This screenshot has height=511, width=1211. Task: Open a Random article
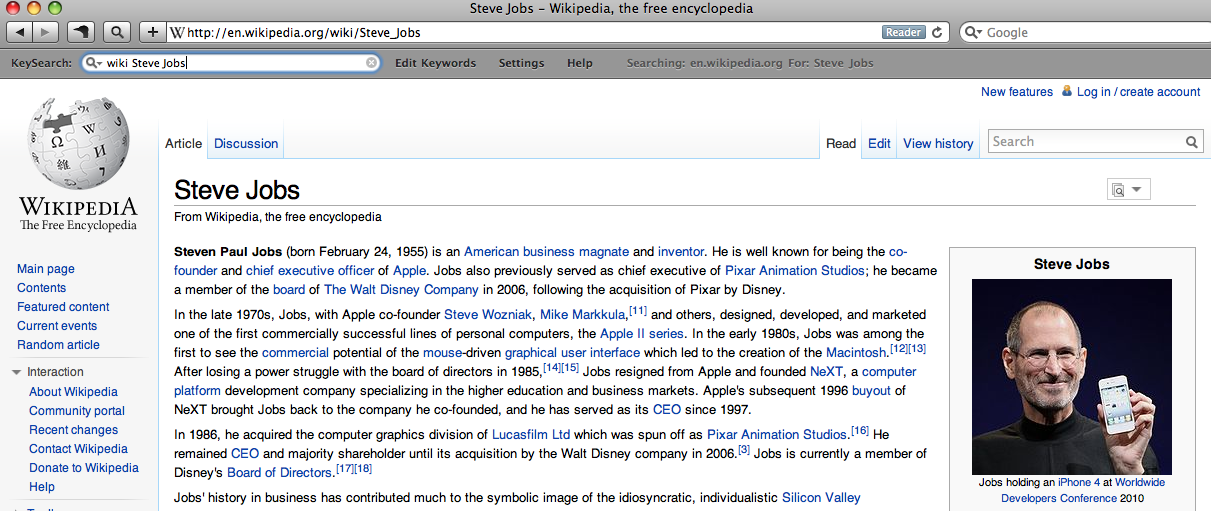(x=58, y=345)
